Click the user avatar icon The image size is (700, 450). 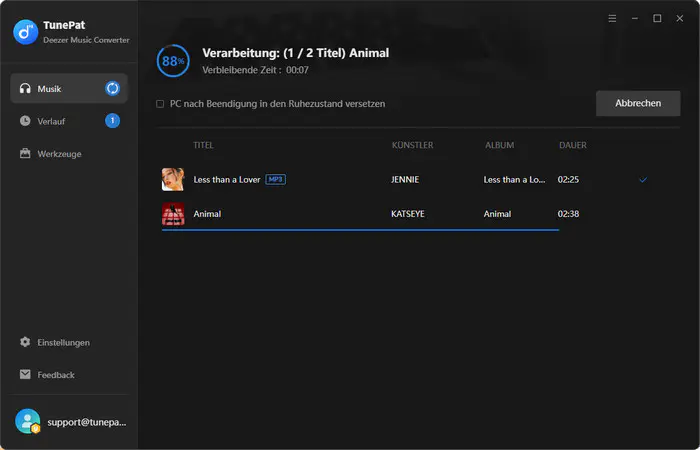tap(28, 421)
